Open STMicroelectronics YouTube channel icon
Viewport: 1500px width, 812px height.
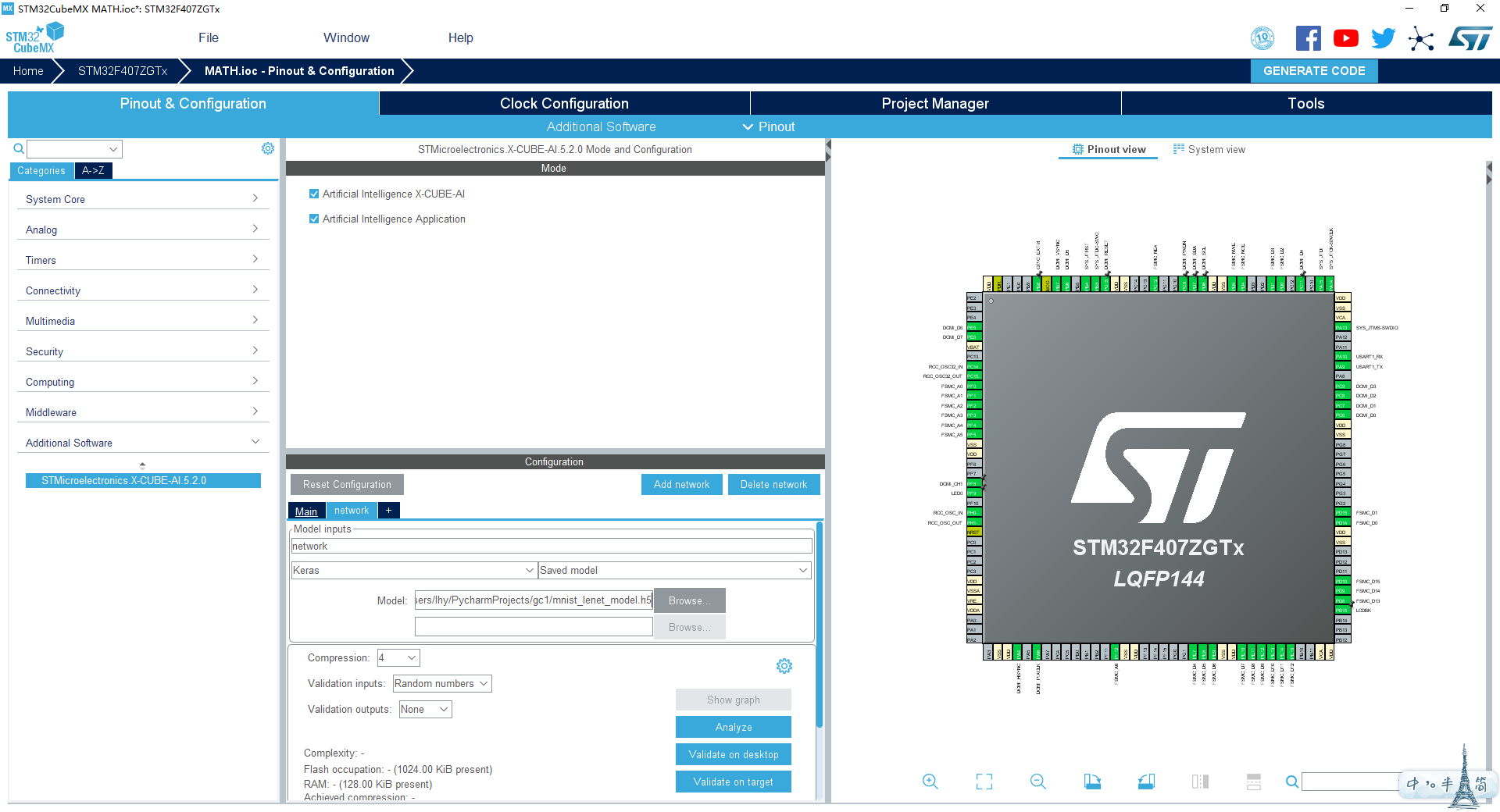point(1345,37)
